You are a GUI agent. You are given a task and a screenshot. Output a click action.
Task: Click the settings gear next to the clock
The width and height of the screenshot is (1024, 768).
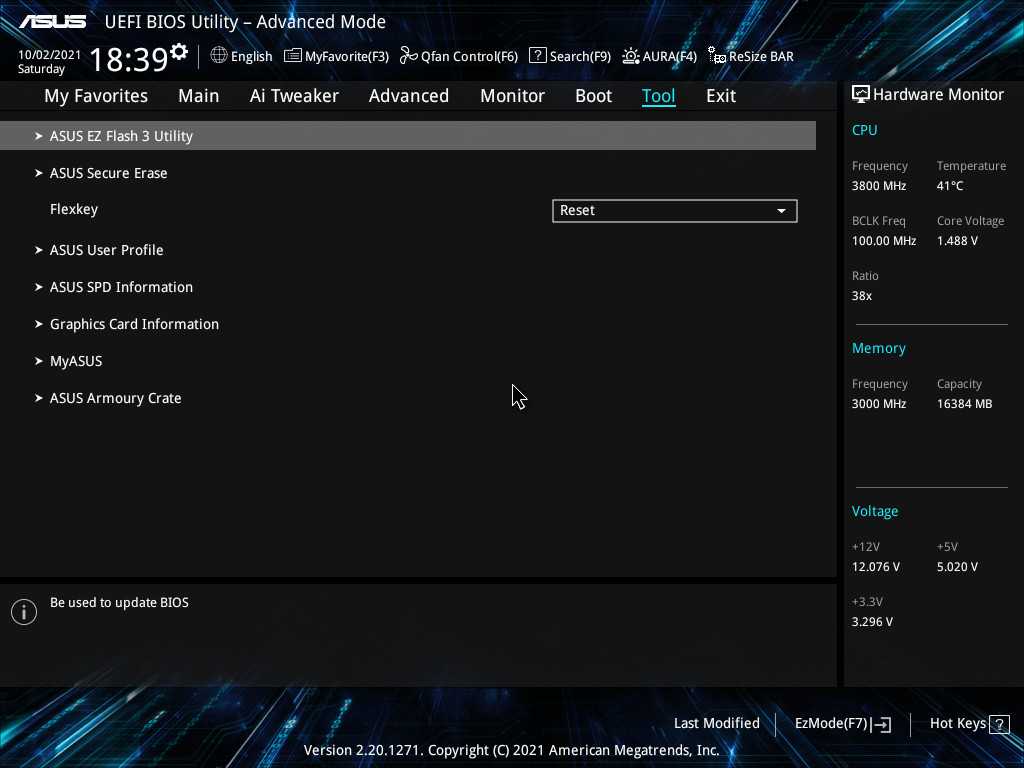(179, 51)
